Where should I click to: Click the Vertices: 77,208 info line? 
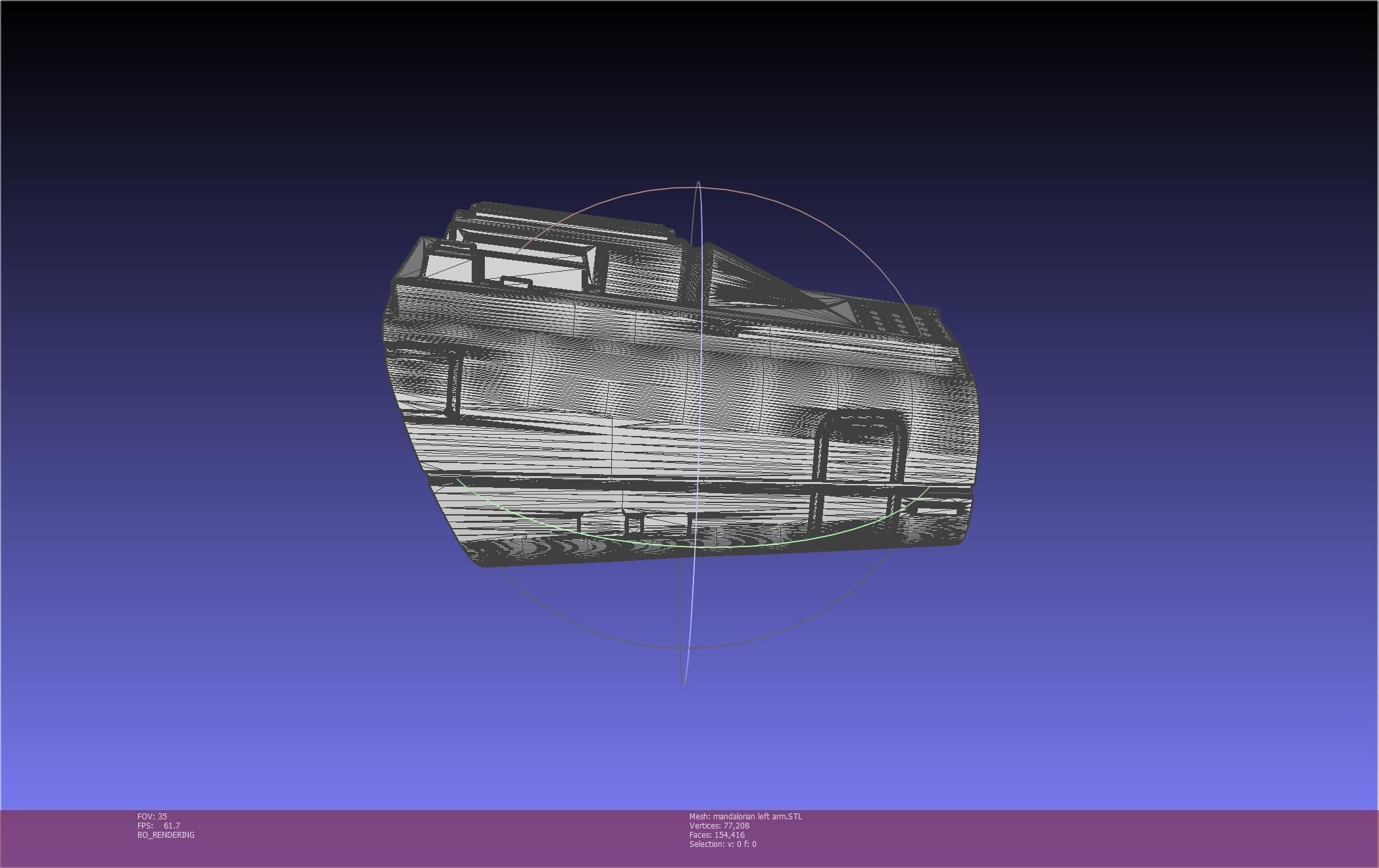pyautogui.click(x=719, y=825)
